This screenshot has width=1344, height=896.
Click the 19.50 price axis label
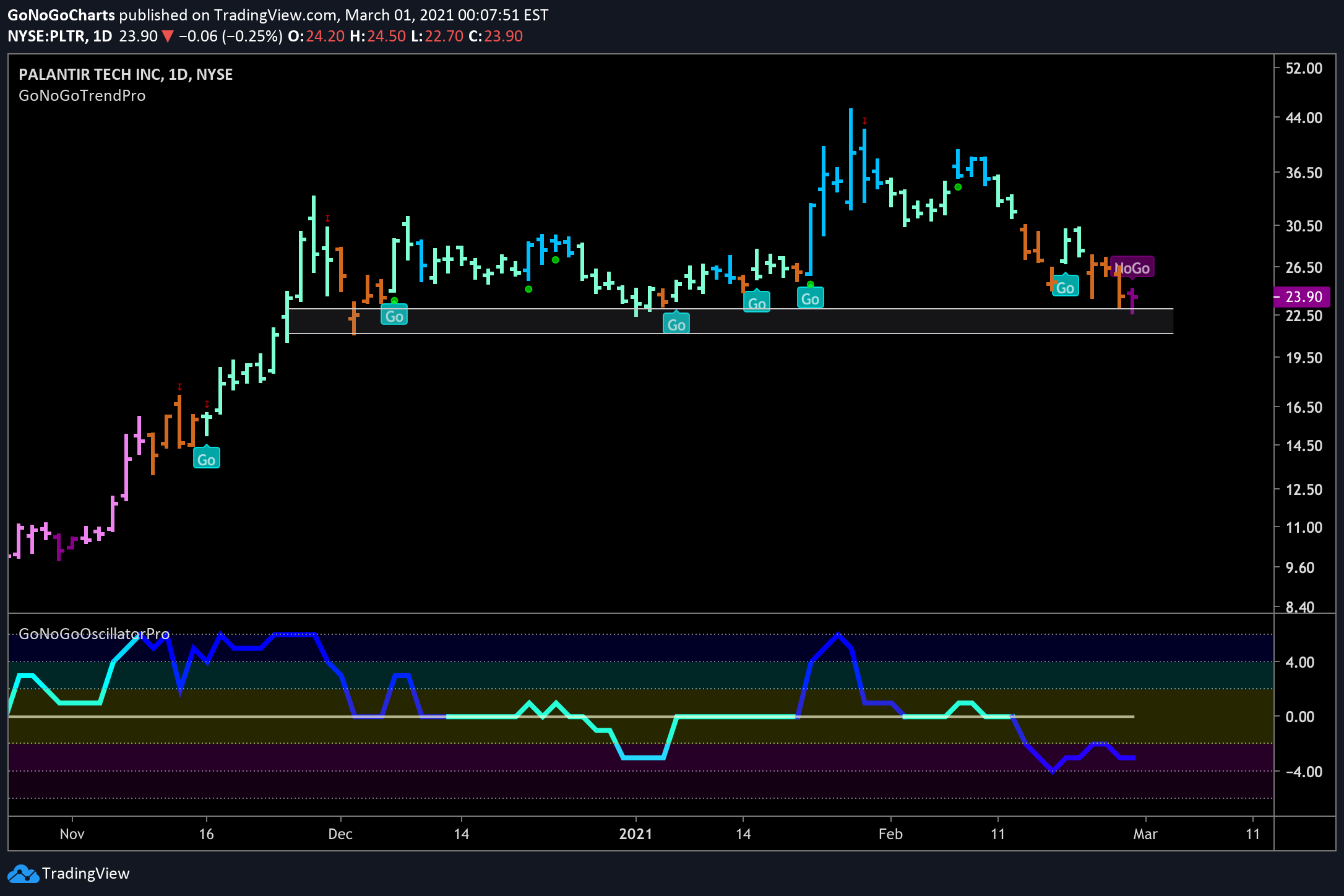click(1304, 358)
